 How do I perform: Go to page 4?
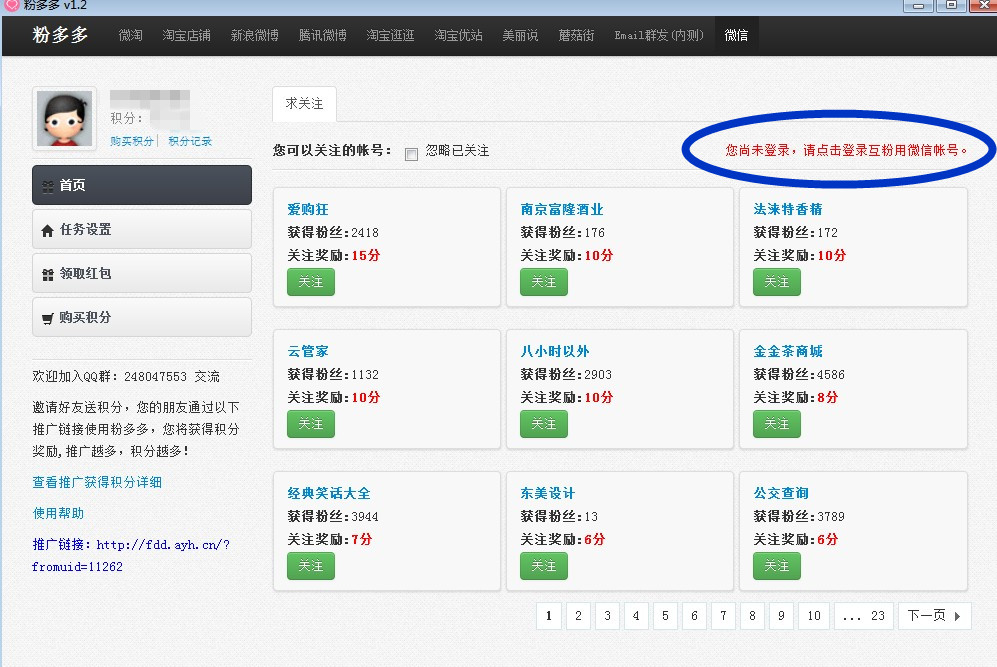click(636, 615)
